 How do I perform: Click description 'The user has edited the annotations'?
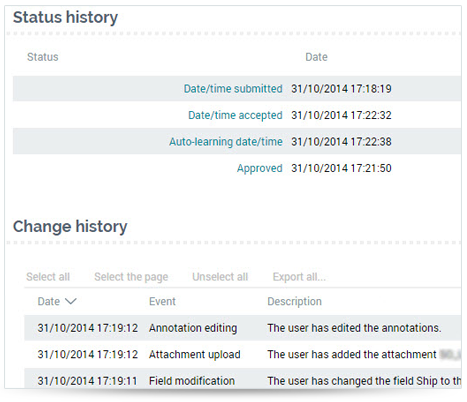(x=354, y=328)
